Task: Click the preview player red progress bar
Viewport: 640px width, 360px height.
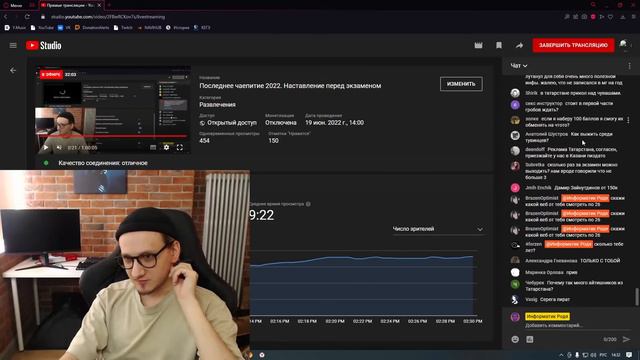Action: [112, 136]
